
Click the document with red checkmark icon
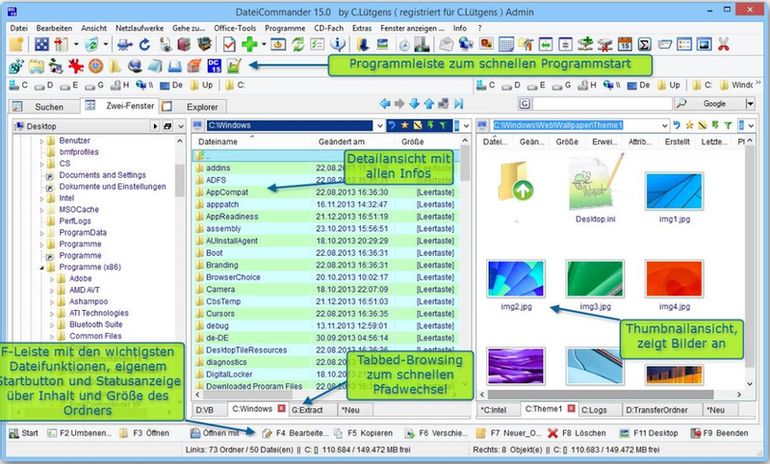click(229, 44)
